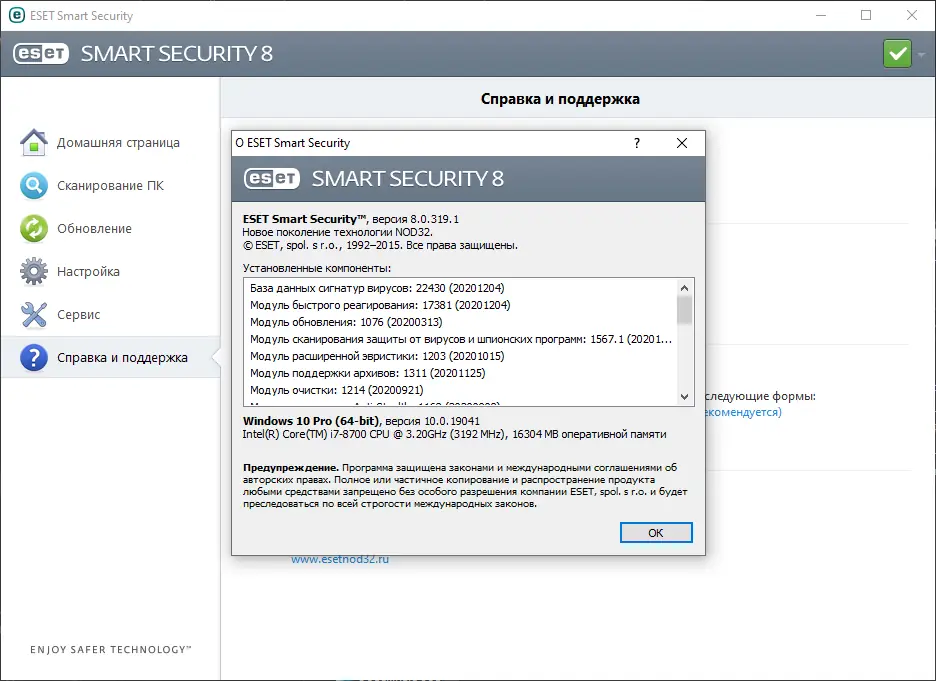Open the www.esetnod32.ru link

pos(340,560)
